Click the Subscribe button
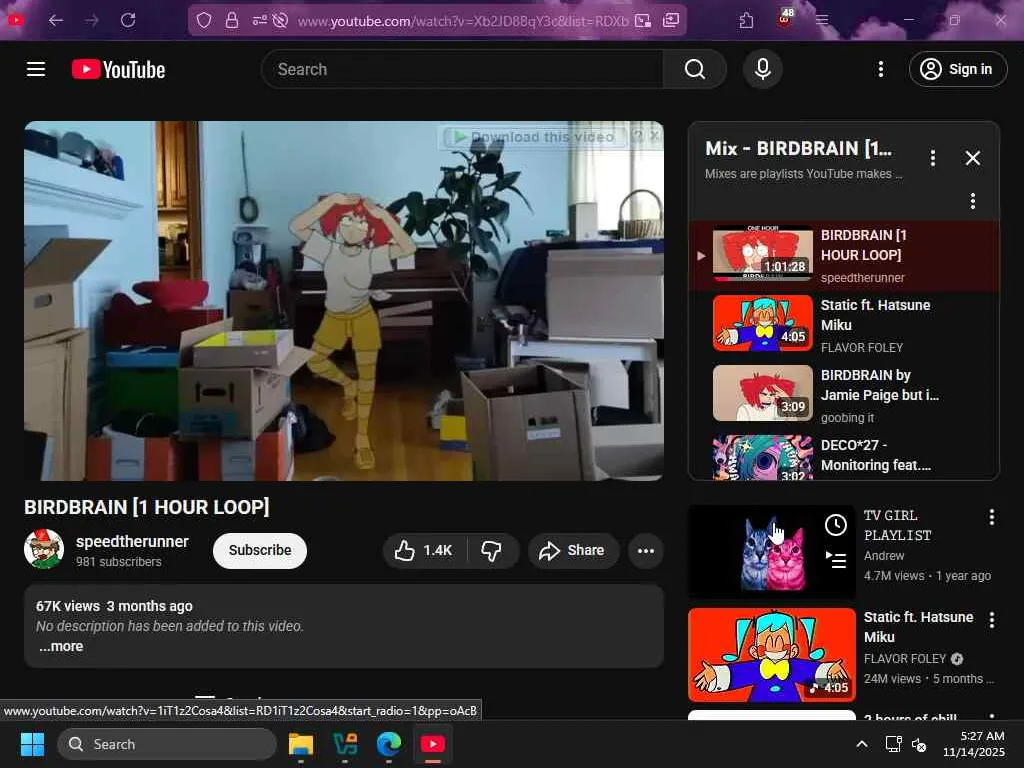Image resolution: width=1024 pixels, height=768 pixels. (259, 551)
